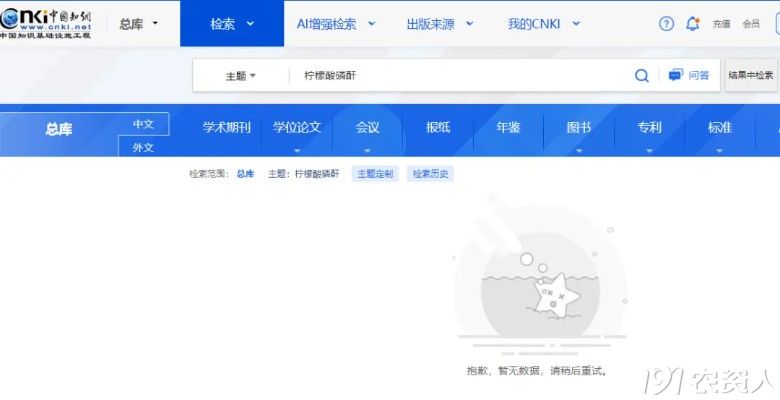
Task: Click 结果中检索 button
Action: pyautogui.click(x=751, y=75)
